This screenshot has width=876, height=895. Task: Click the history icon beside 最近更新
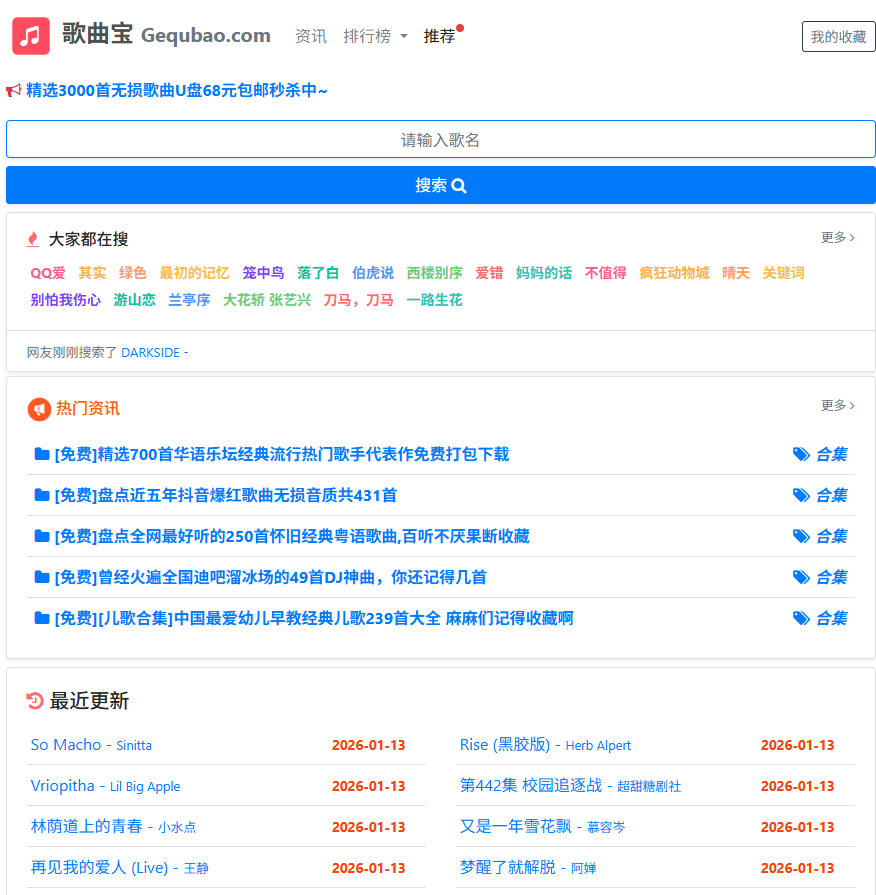point(33,701)
